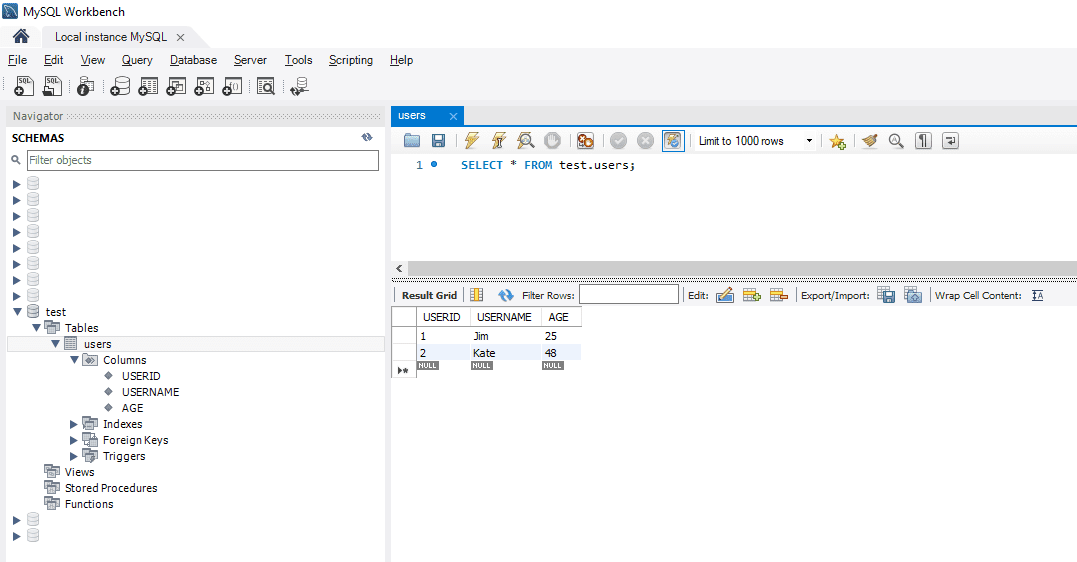Click the AGE column header in grid

pos(561,317)
